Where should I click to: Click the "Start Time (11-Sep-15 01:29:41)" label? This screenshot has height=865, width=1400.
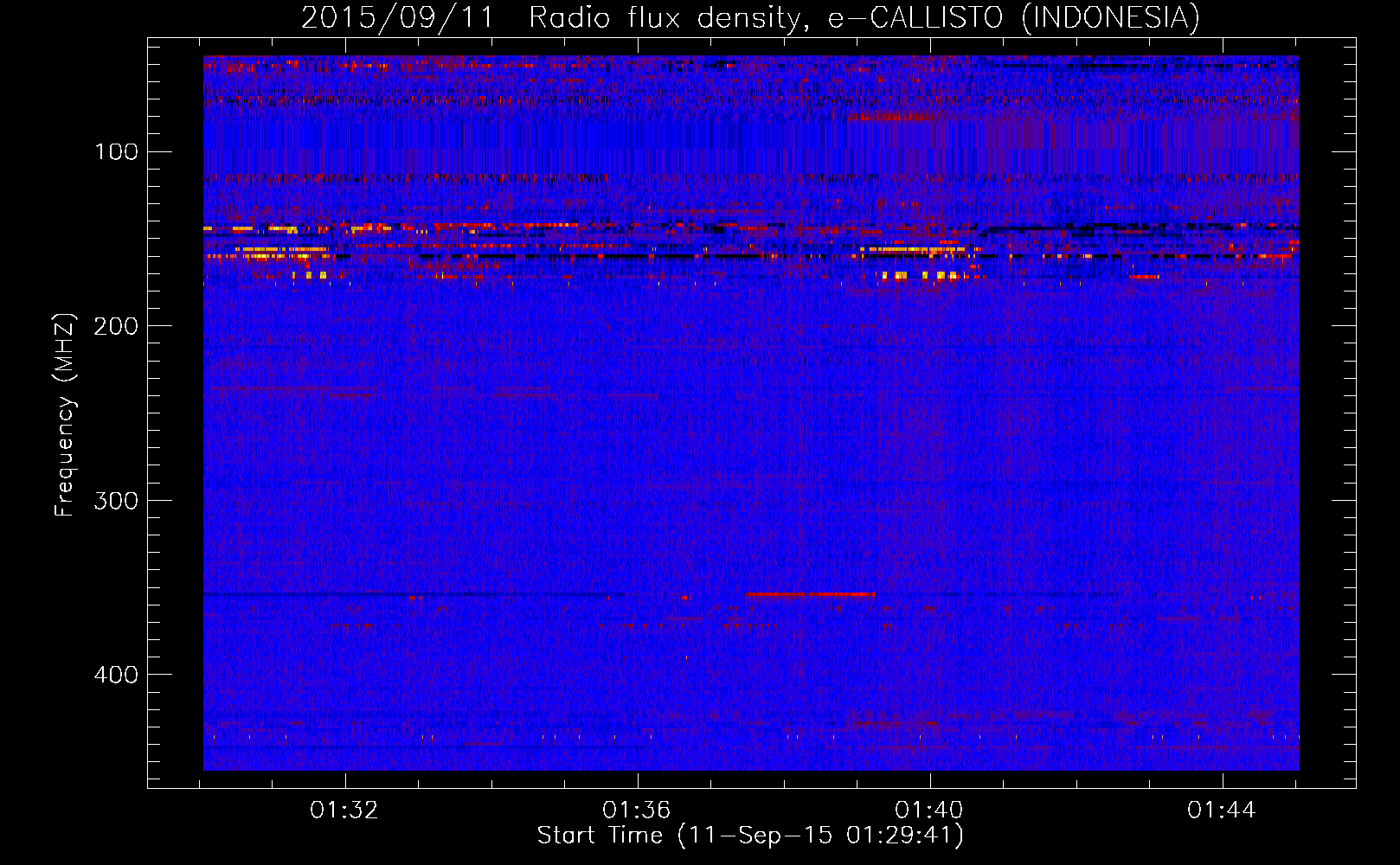[x=751, y=836]
